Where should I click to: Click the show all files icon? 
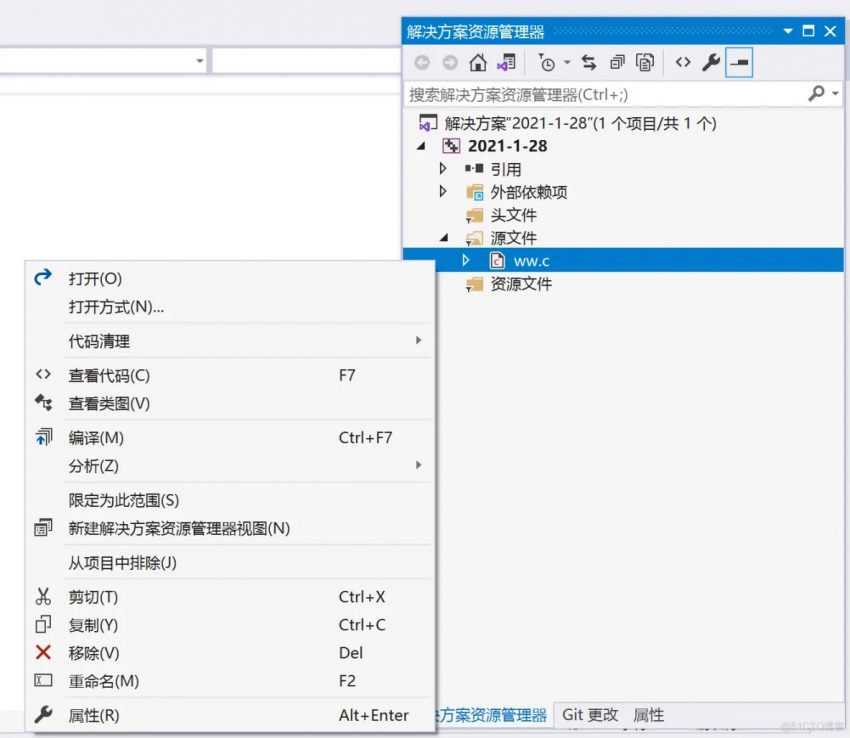coord(646,63)
